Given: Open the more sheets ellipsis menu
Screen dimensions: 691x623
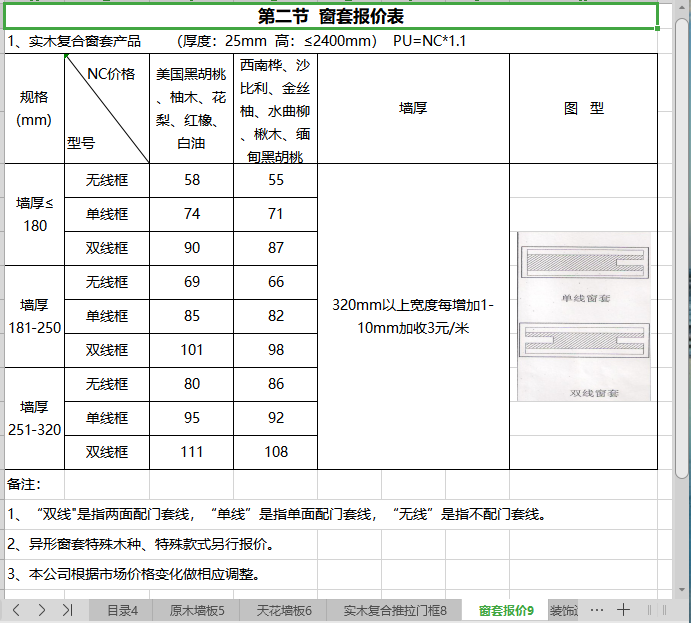Looking at the screenshot, I should [597, 609].
